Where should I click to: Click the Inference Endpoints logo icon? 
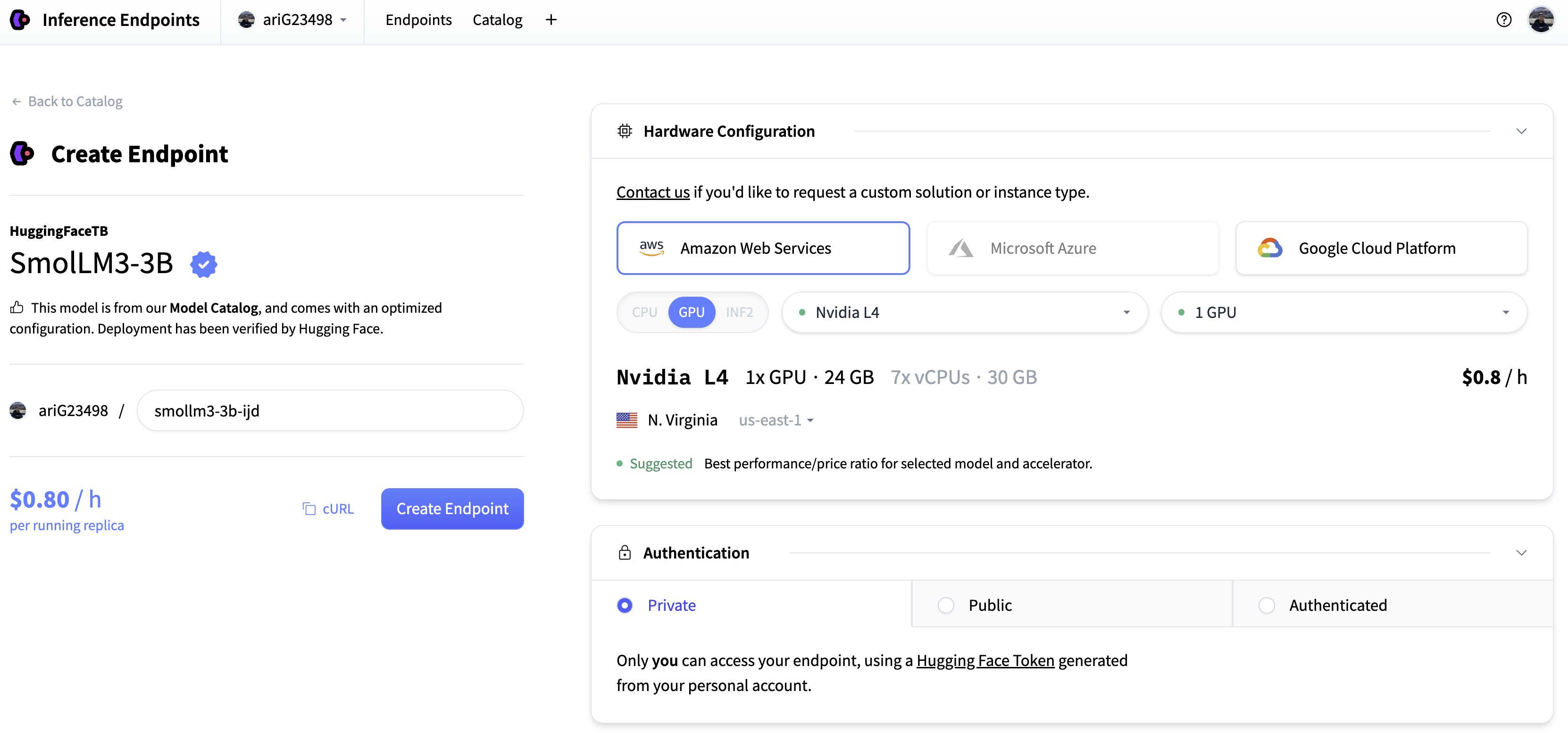point(20,20)
